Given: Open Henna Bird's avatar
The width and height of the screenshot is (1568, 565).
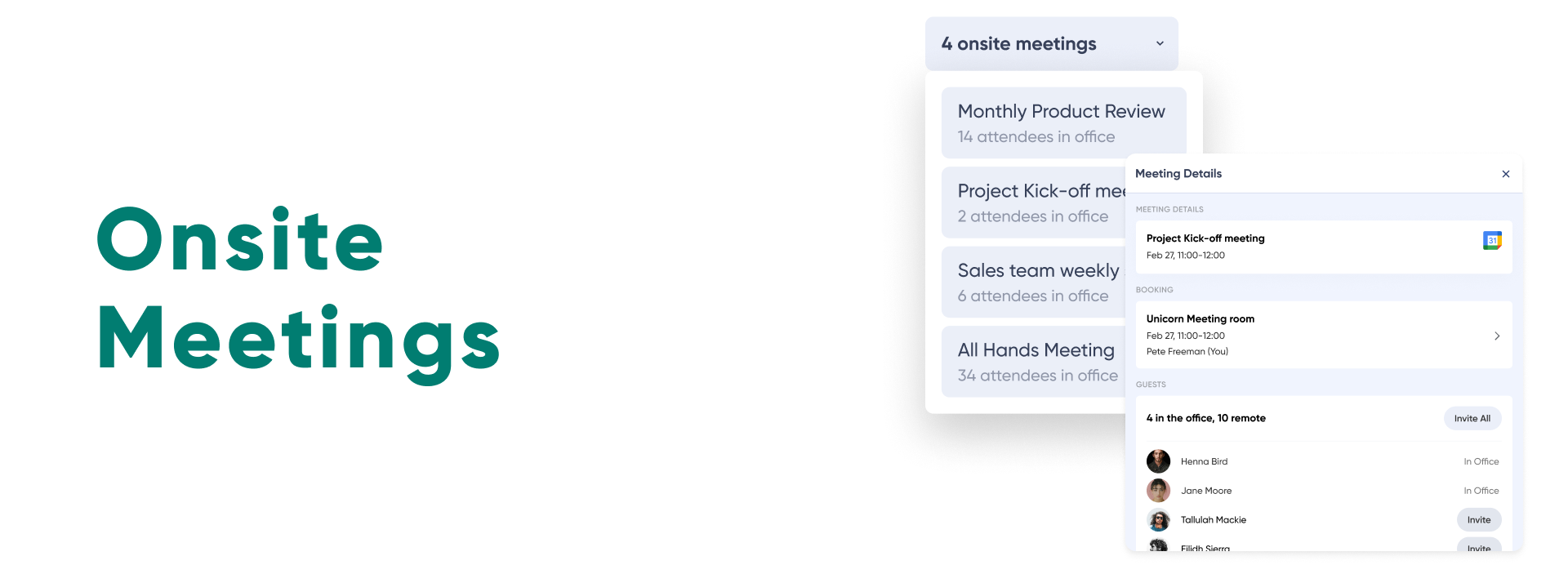Looking at the screenshot, I should (x=1158, y=461).
